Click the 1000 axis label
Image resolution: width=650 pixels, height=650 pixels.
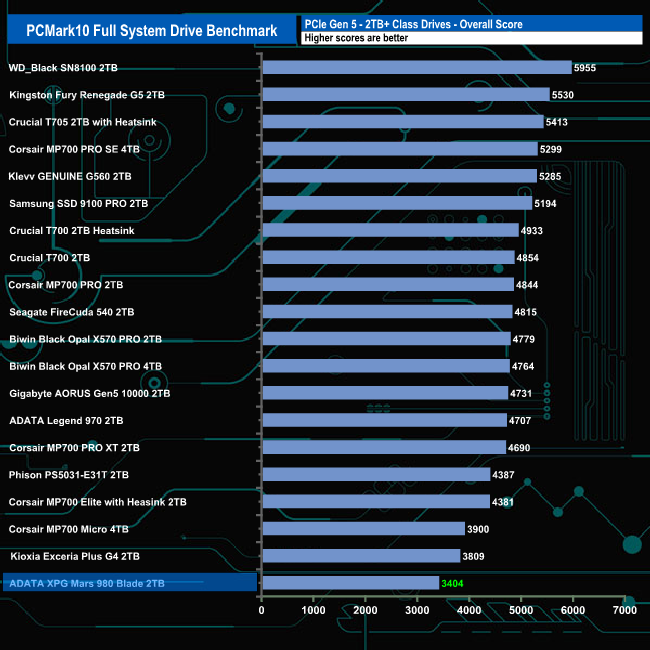point(313,610)
